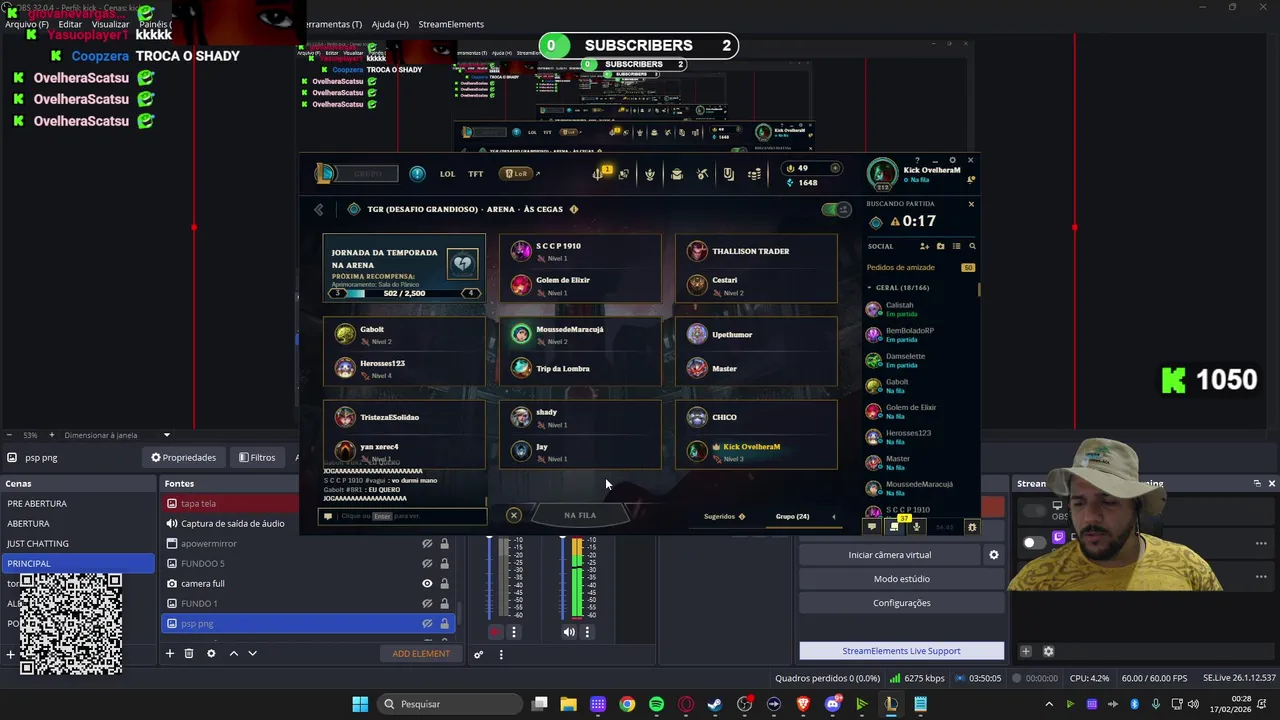Collapse social panel arrow beside Grupo
1280x720 pixels.
834,517
